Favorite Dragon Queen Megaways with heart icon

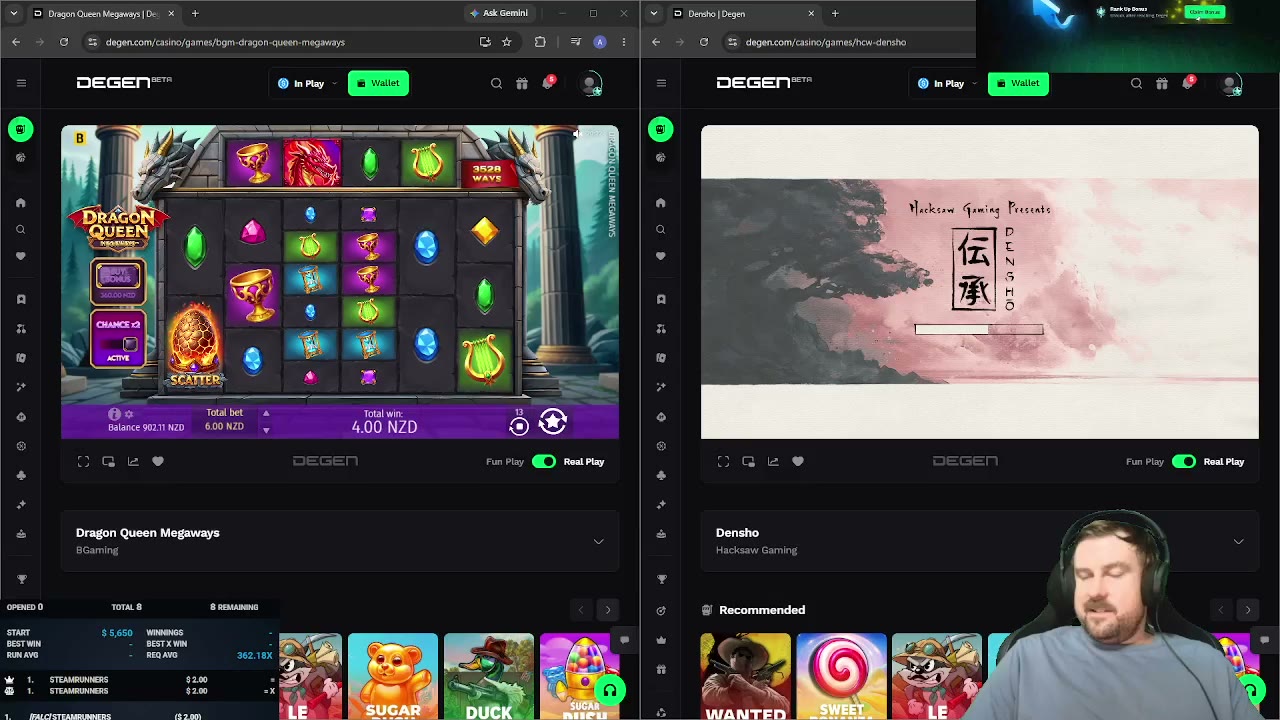coord(158,461)
